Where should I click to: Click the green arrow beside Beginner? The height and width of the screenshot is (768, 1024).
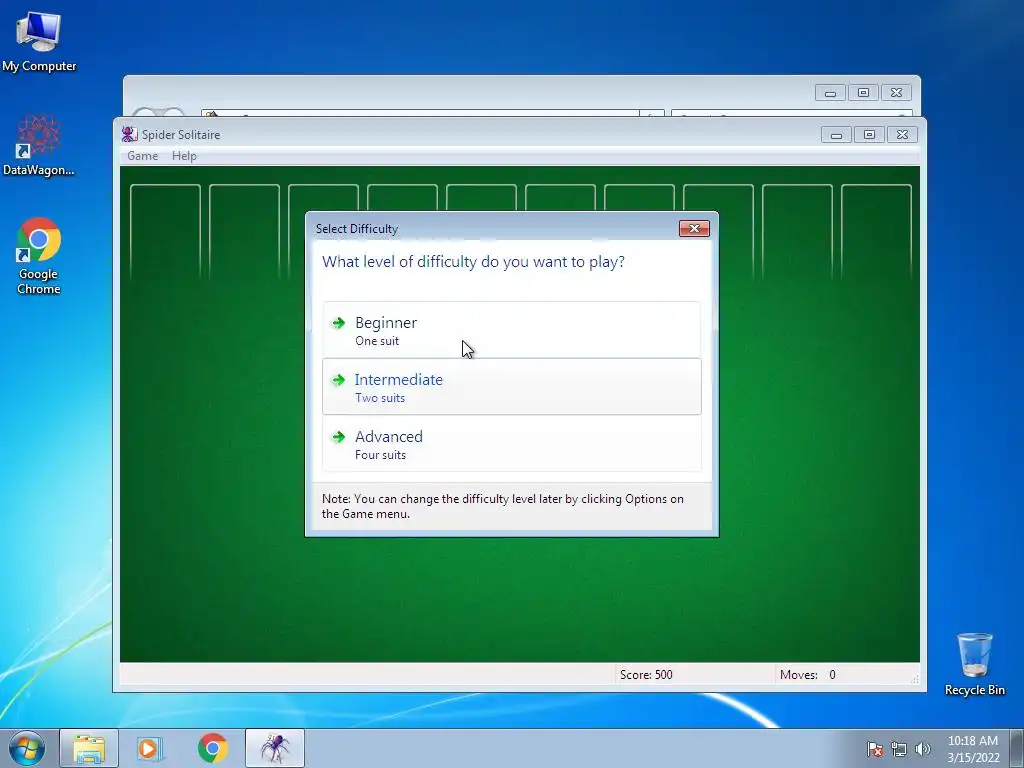tap(338, 323)
